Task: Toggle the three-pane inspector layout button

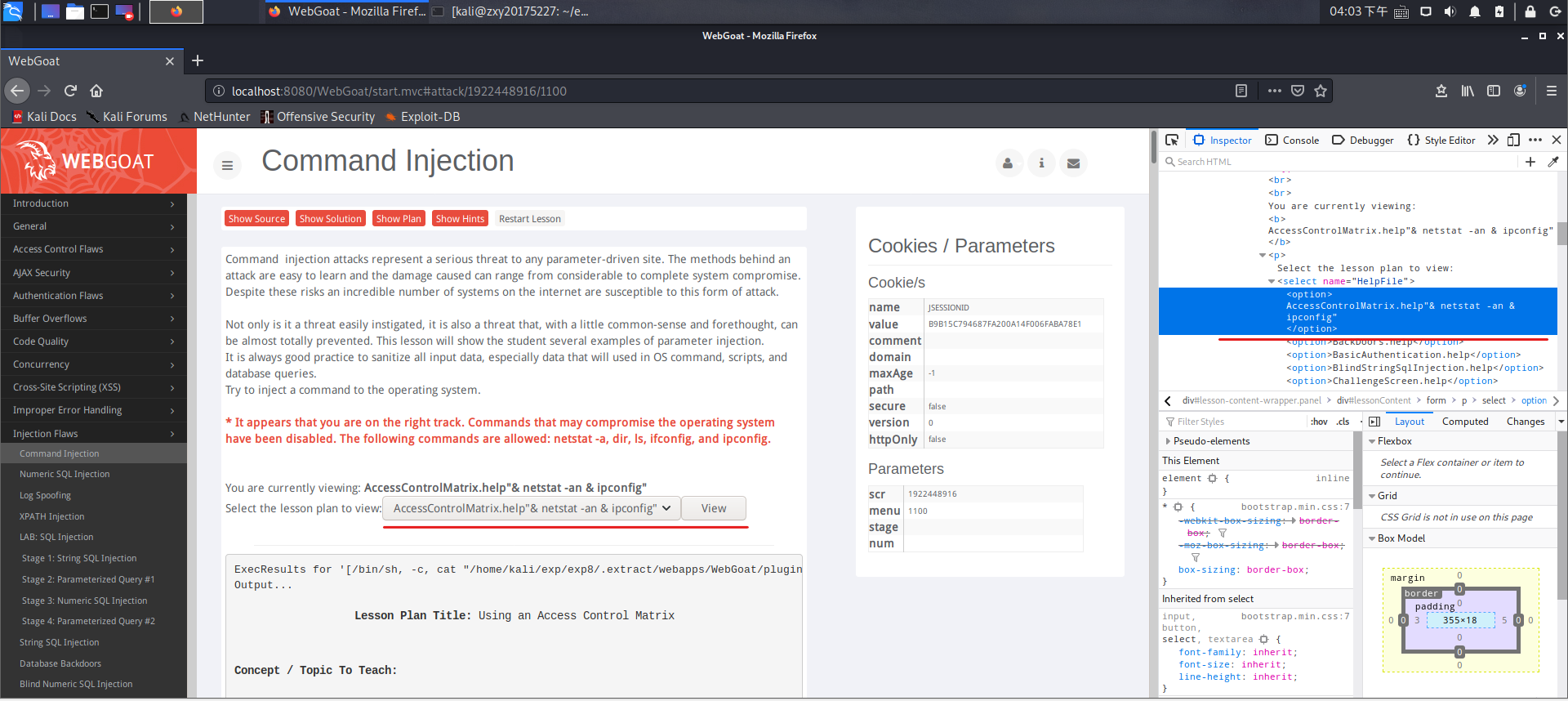Action: (x=1374, y=422)
